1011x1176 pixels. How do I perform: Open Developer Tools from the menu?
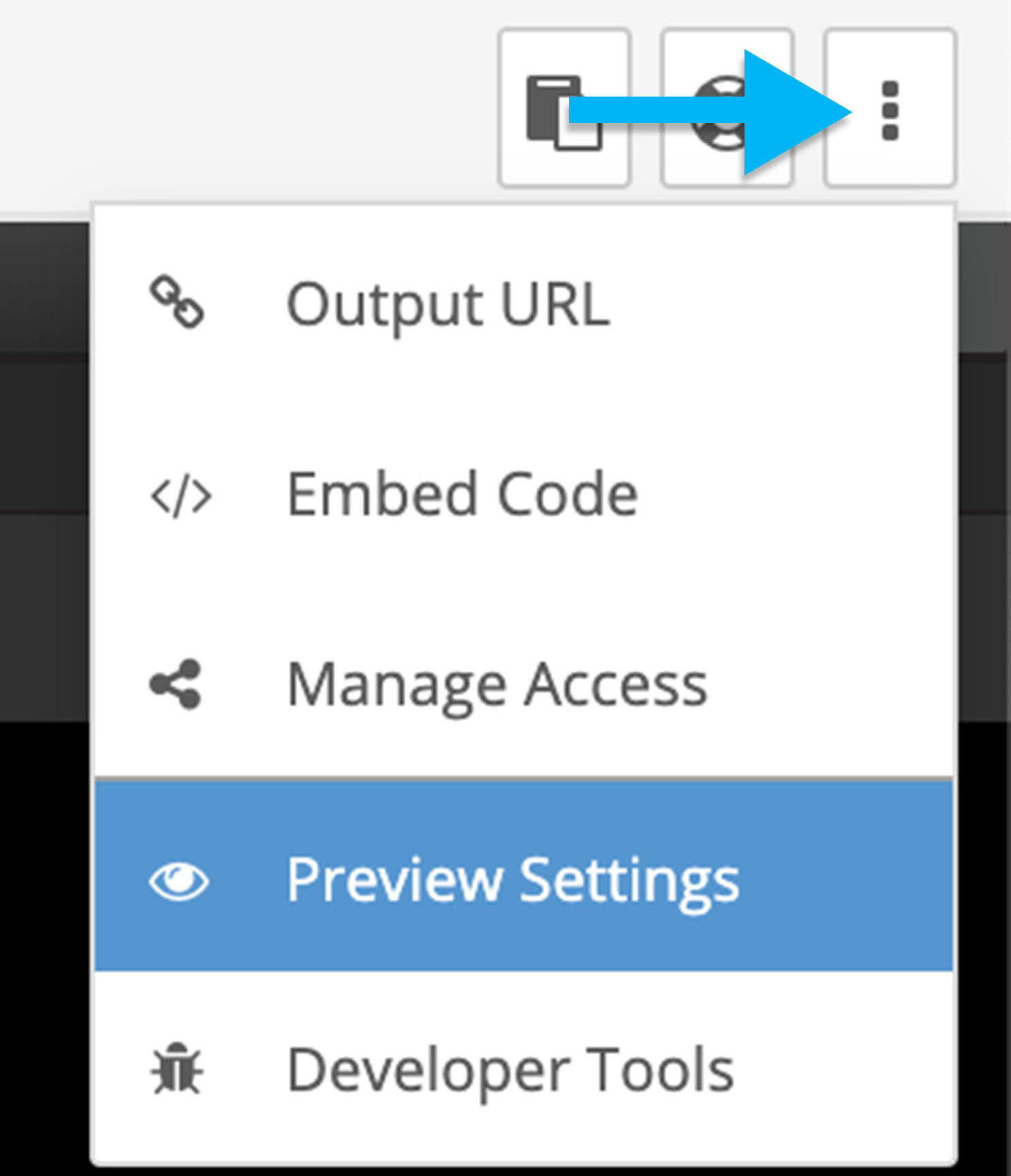click(x=522, y=1069)
